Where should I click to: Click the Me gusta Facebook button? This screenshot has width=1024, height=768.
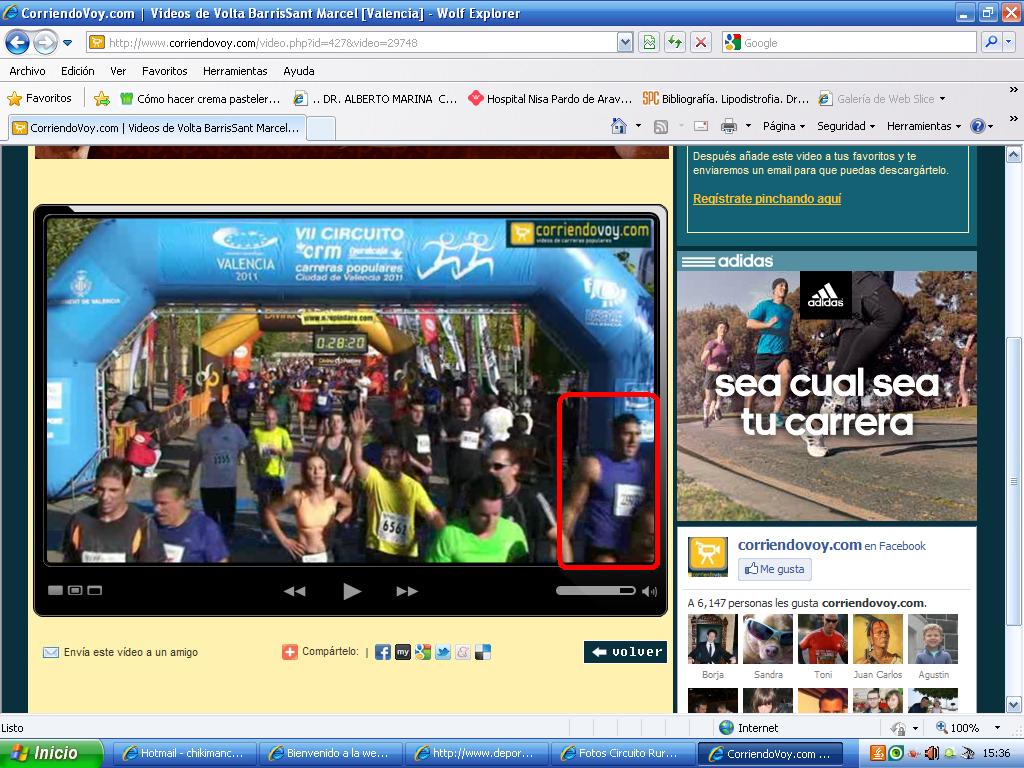(775, 569)
